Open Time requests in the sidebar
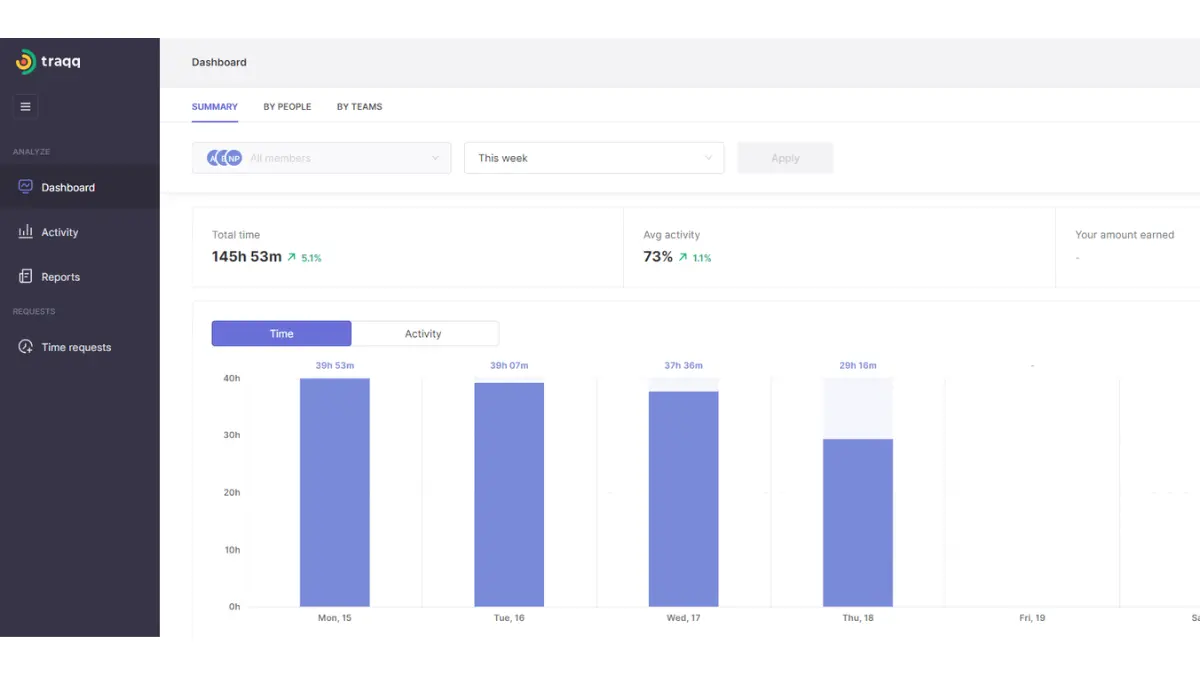Image resolution: width=1200 pixels, height=675 pixels. click(x=80, y=347)
